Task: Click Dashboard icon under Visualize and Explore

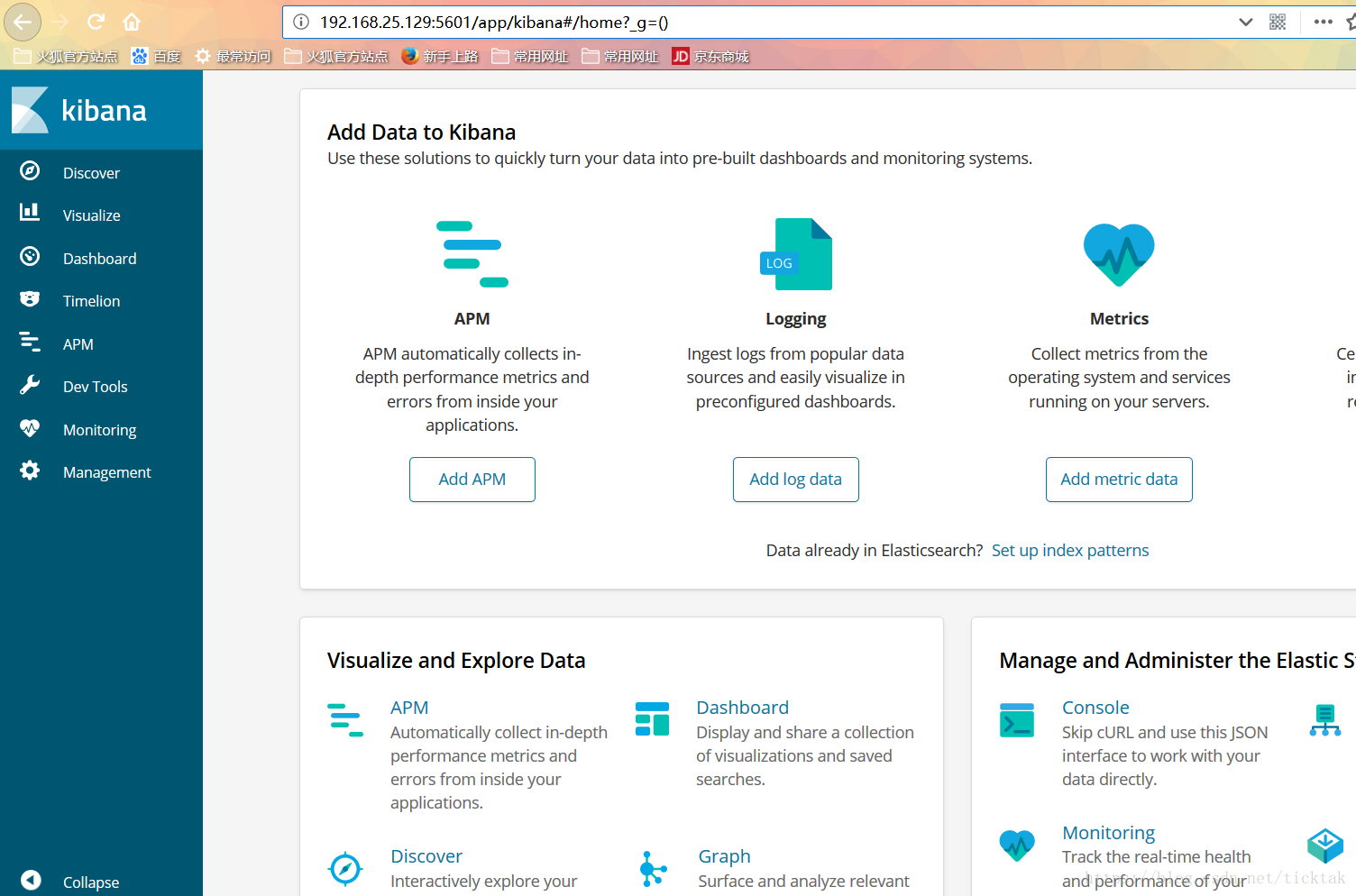Action: click(652, 719)
